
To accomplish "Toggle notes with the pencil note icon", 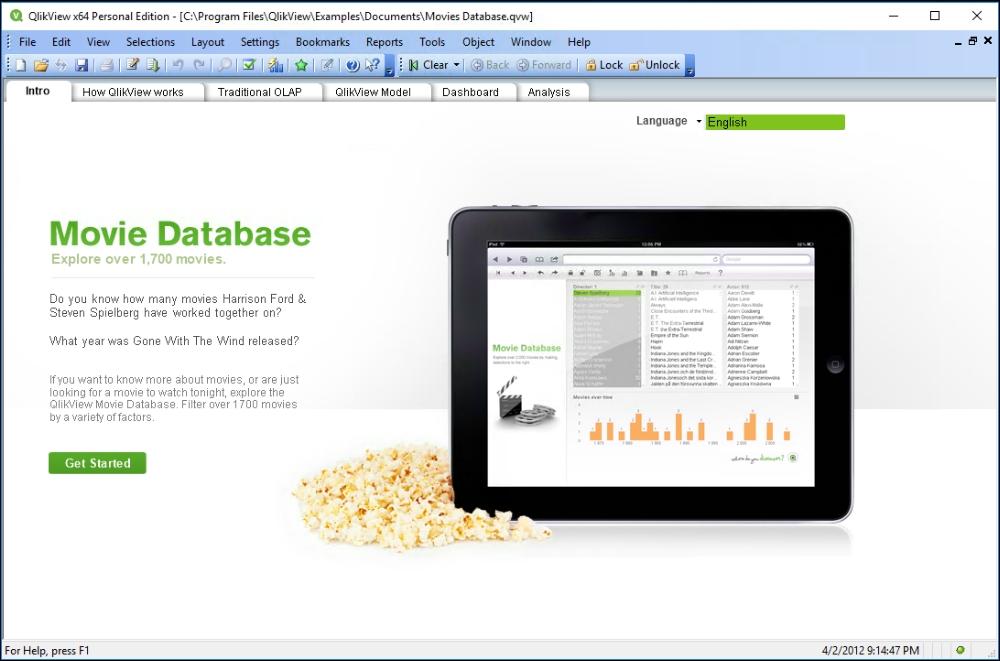I will (327, 65).
